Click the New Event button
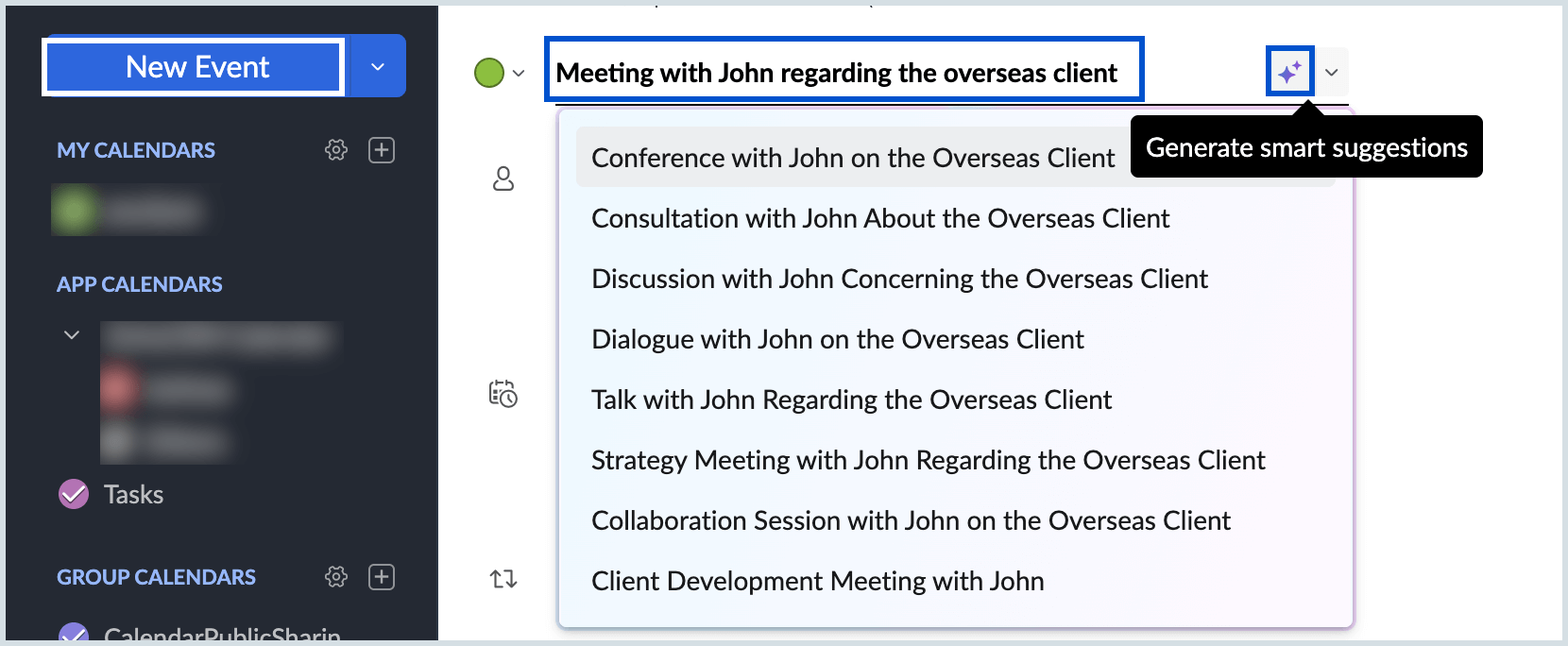The image size is (1568, 646). 196,67
